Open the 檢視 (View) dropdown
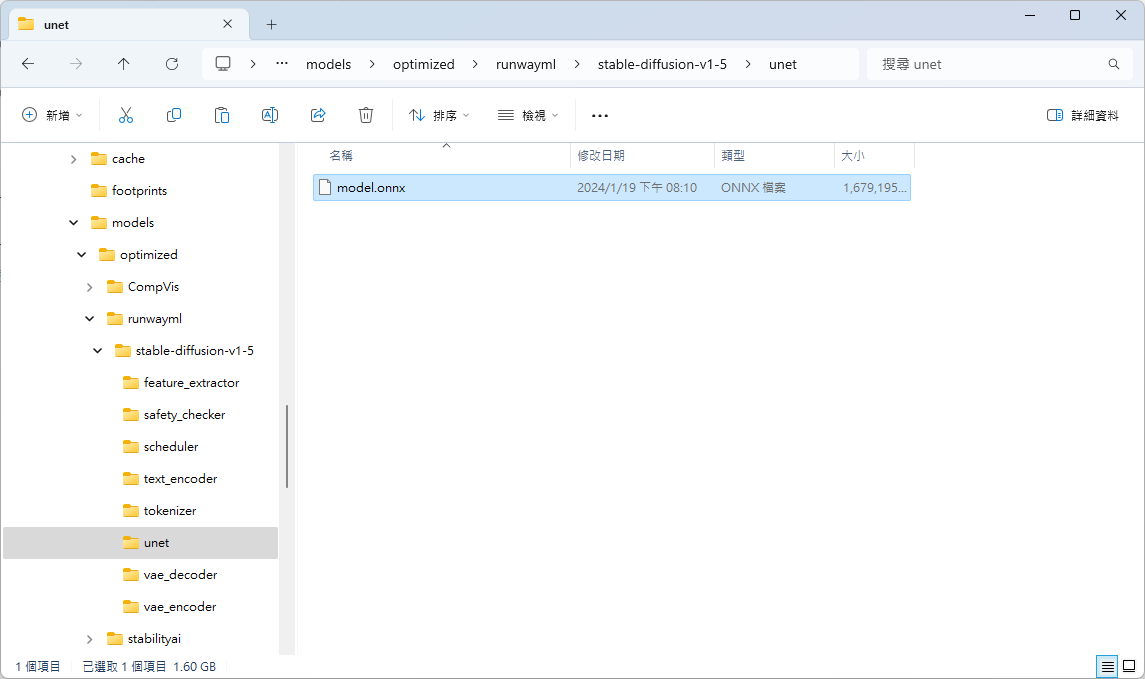The width and height of the screenshot is (1145, 679). point(528,115)
